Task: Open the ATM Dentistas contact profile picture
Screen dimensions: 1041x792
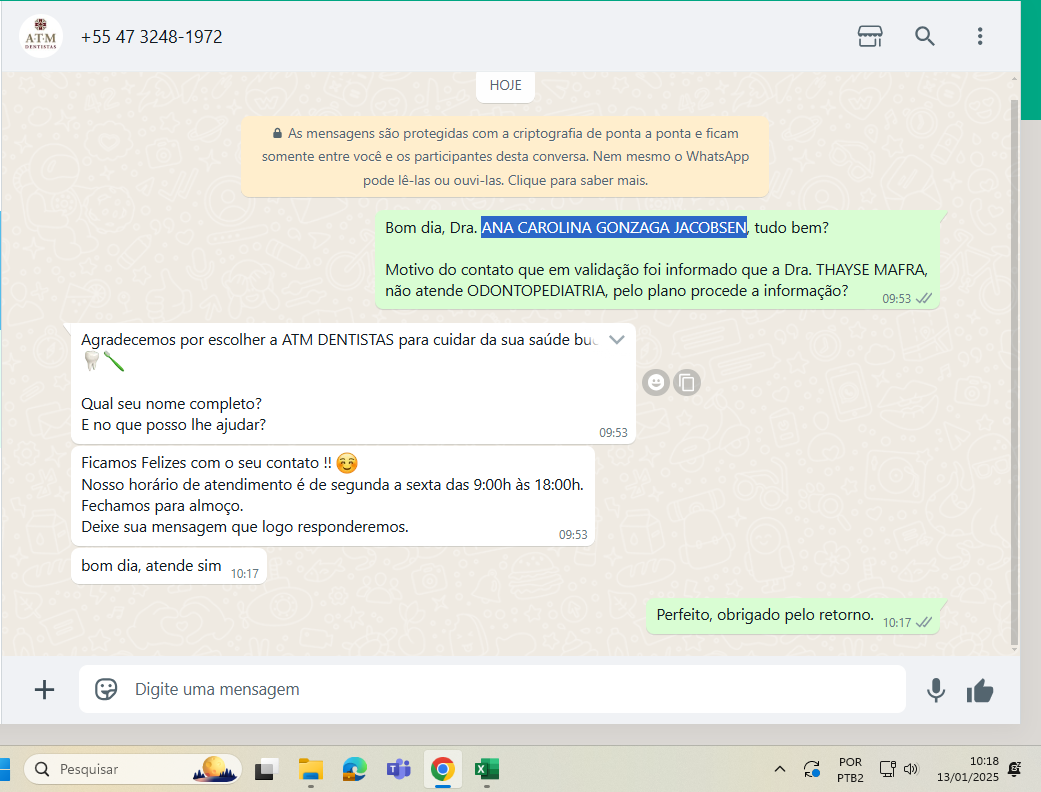Action: [x=40, y=36]
